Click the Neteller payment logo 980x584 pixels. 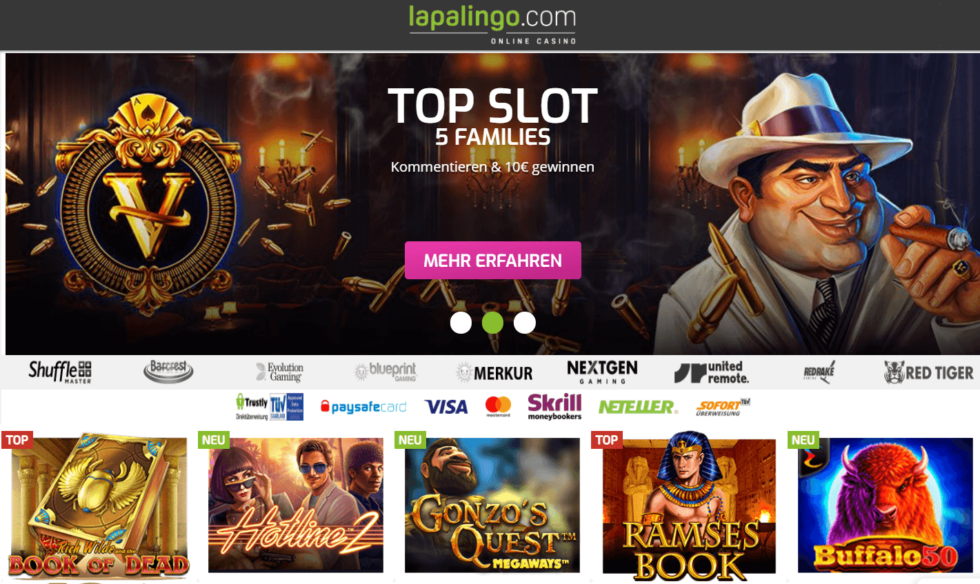tap(637, 407)
